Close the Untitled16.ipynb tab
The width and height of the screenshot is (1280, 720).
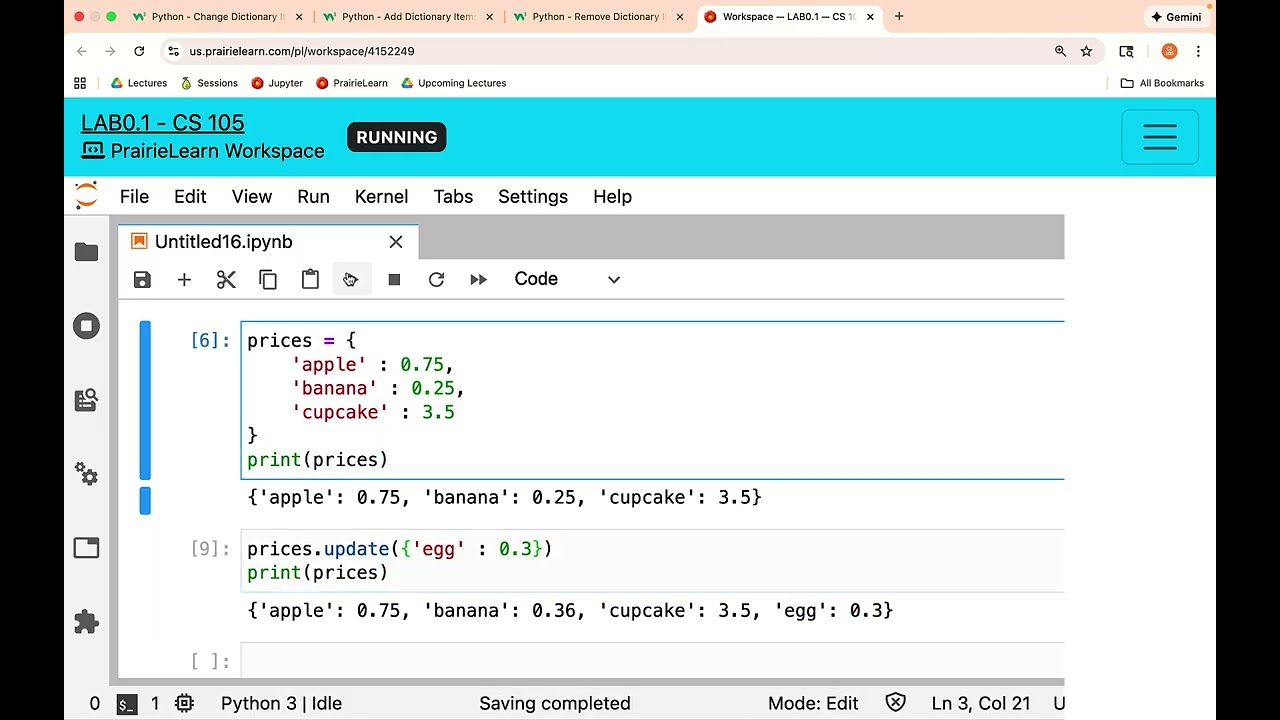point(396,242)
